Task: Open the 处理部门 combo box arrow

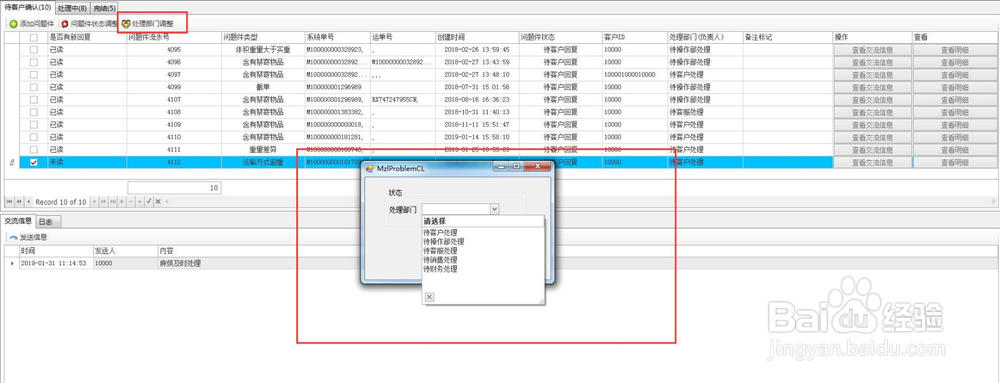Action: pos(494,208)
